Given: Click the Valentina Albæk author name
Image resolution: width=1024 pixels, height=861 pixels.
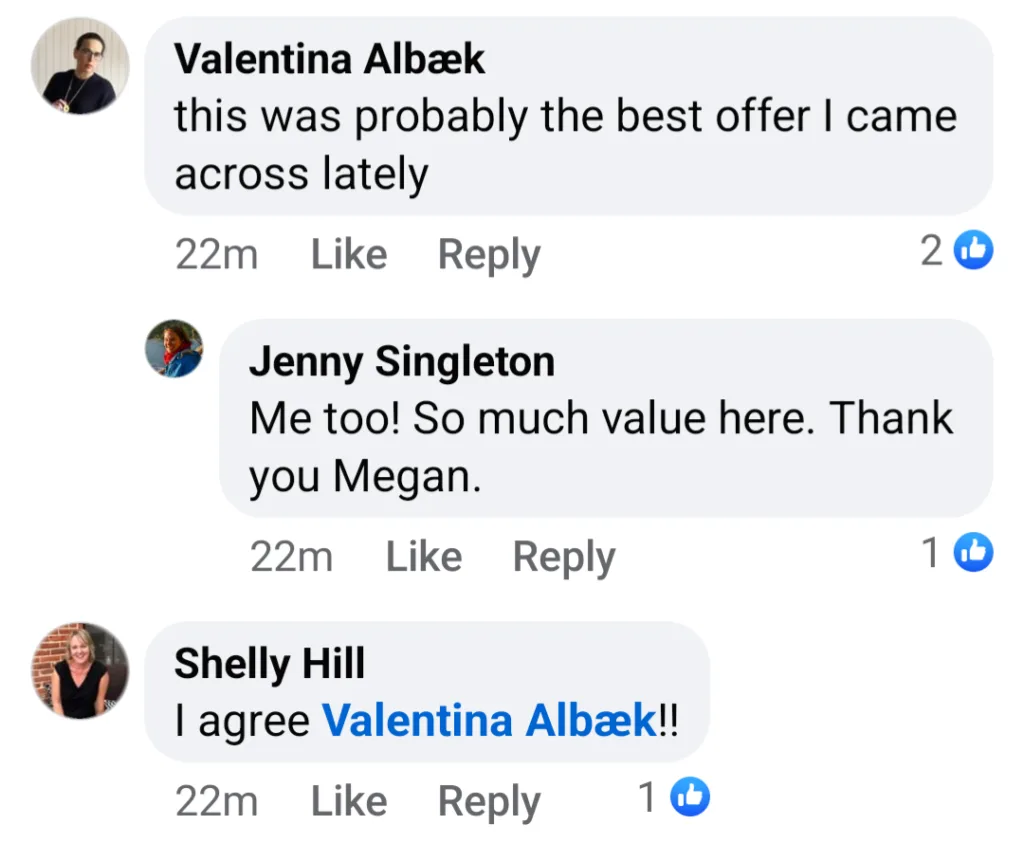Looking at the screenshot, I should click(329, 60).
